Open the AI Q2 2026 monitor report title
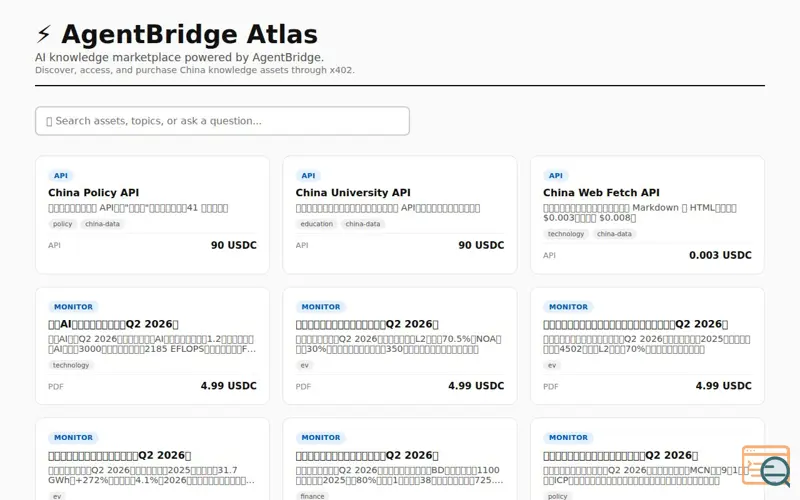The width and height of the screenshot is (800, 500). coord(113,324)
